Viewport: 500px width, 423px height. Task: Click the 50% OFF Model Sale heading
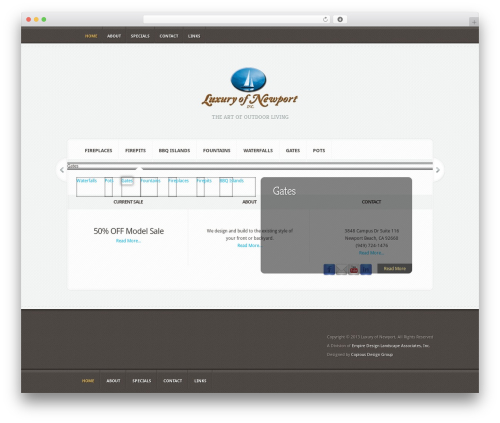(x=129, y=231)
